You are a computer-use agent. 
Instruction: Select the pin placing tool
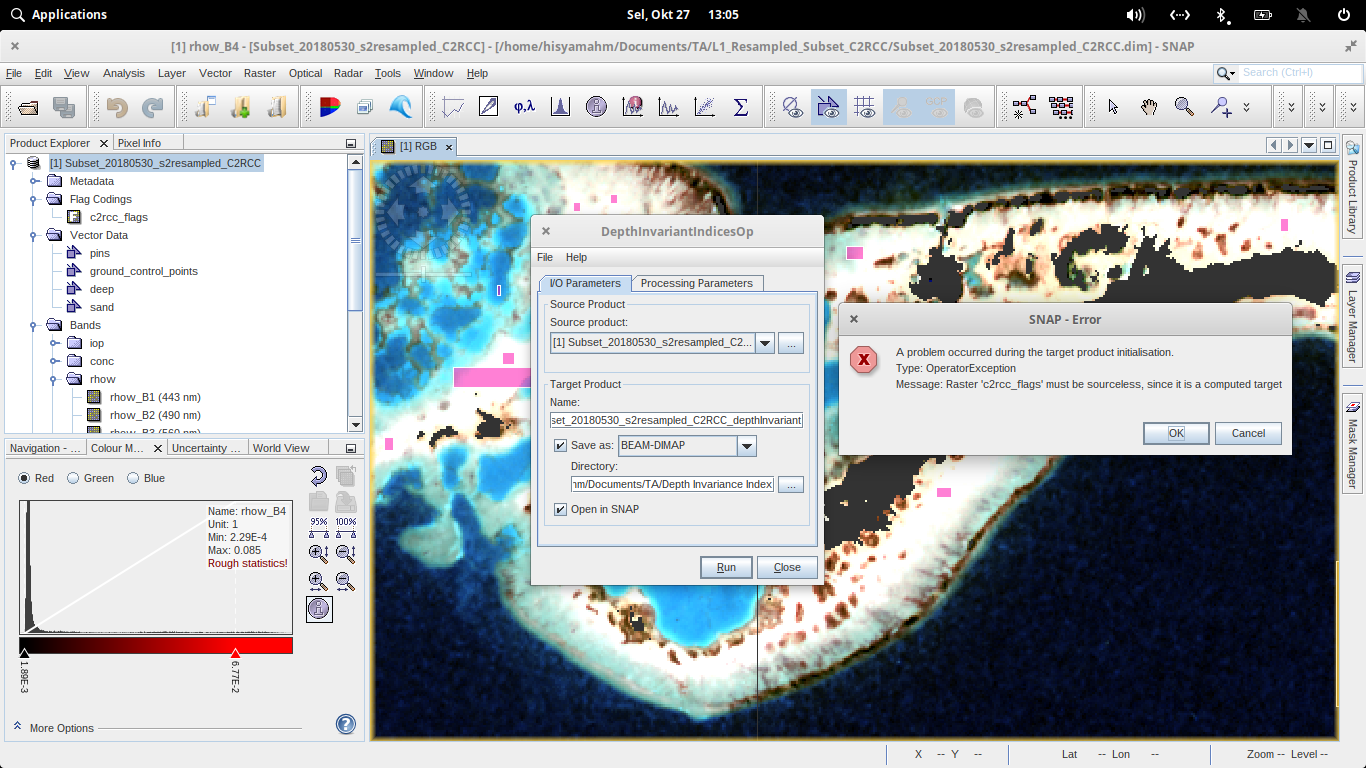[x=1221, y=107]
